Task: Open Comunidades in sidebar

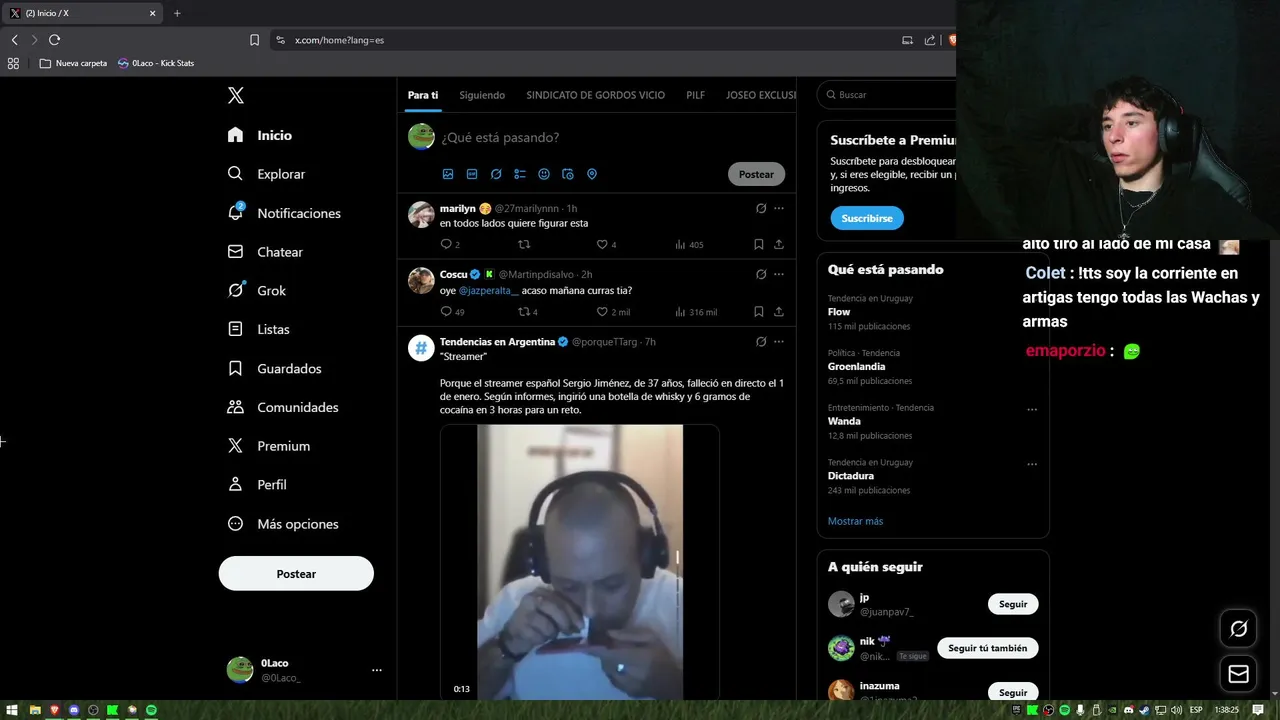Action: tap(283, 407)
